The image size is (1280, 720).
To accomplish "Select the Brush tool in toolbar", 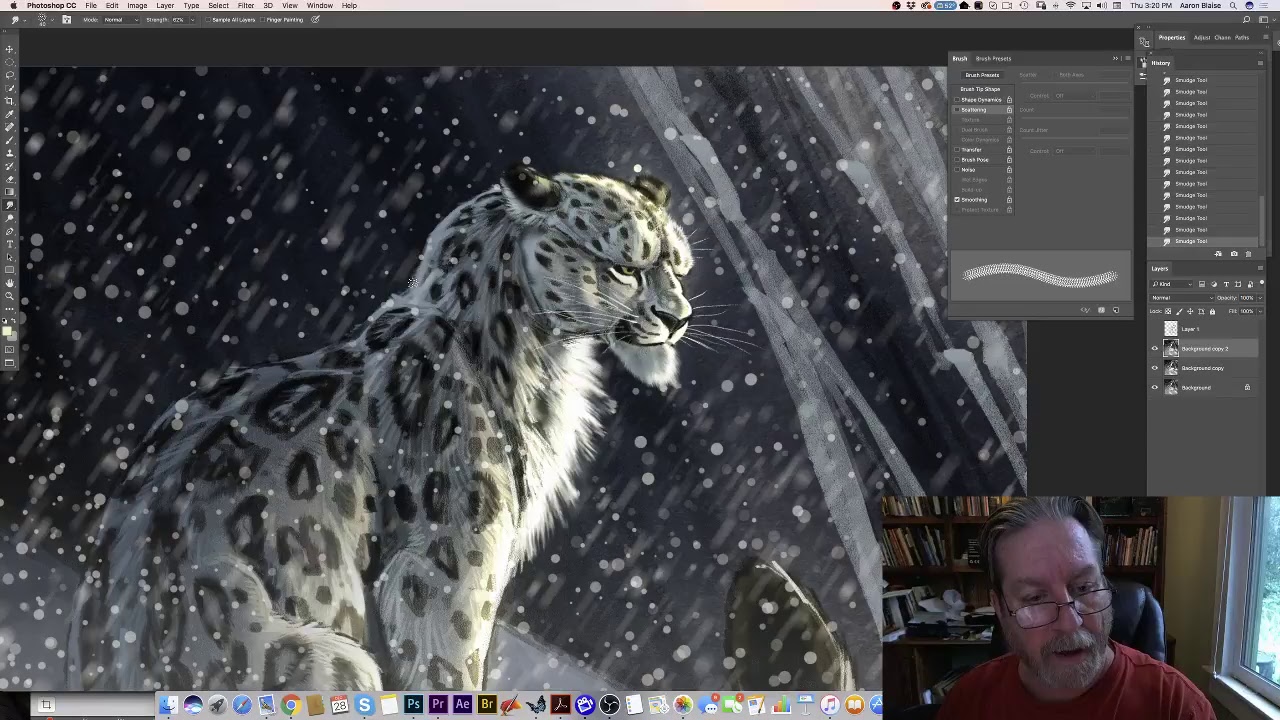I will click(x=10, y=139).
